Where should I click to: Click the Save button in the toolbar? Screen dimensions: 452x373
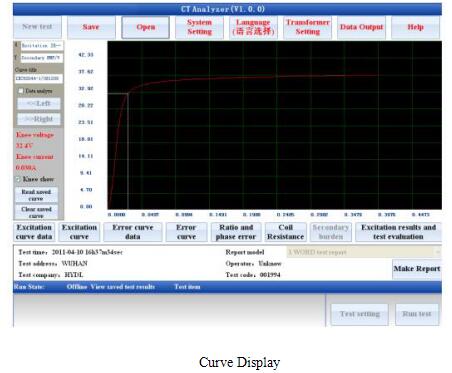coord(91,27)
